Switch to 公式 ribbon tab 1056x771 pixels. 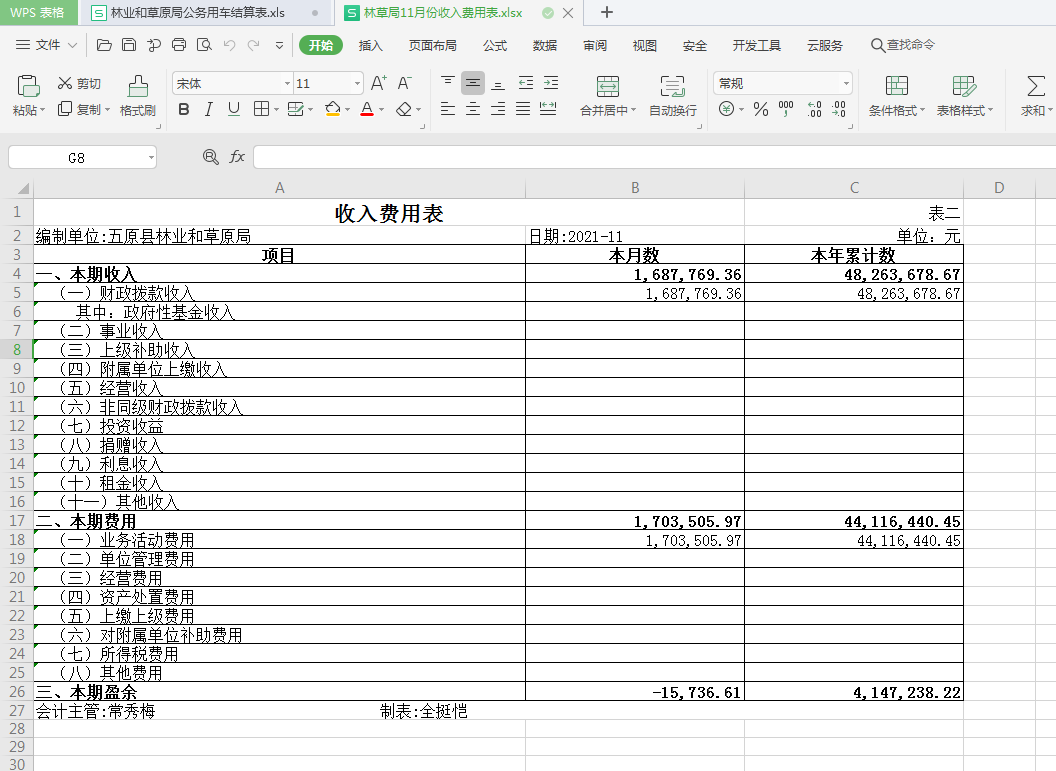[x=495, y=45]
